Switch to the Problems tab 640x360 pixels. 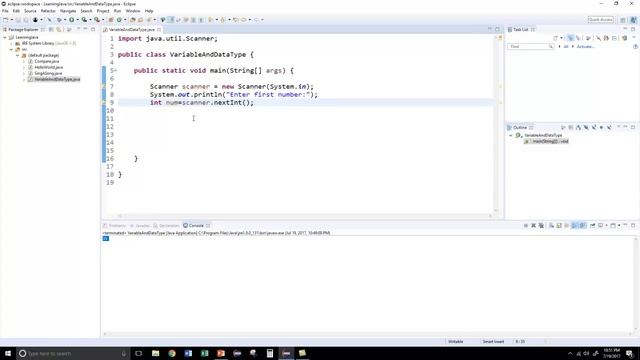[114, 226]
